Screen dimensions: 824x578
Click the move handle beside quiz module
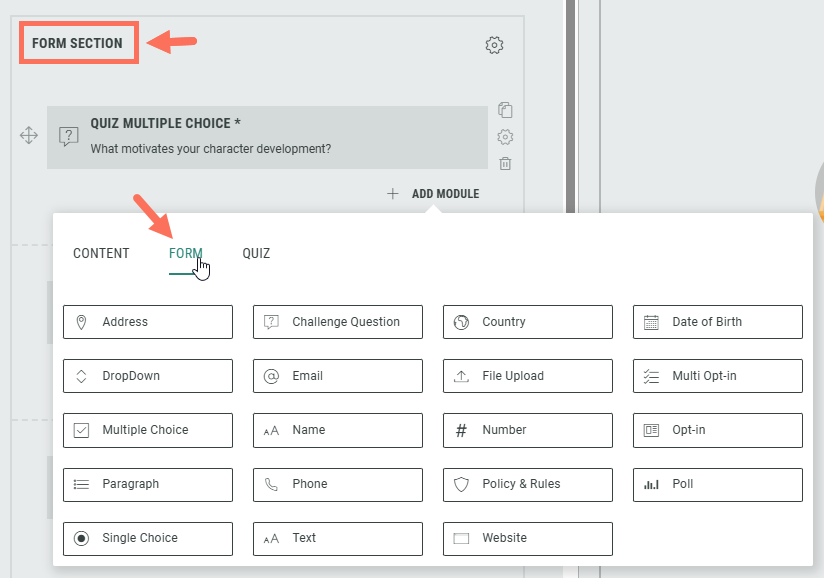click(x=29, y=135)
